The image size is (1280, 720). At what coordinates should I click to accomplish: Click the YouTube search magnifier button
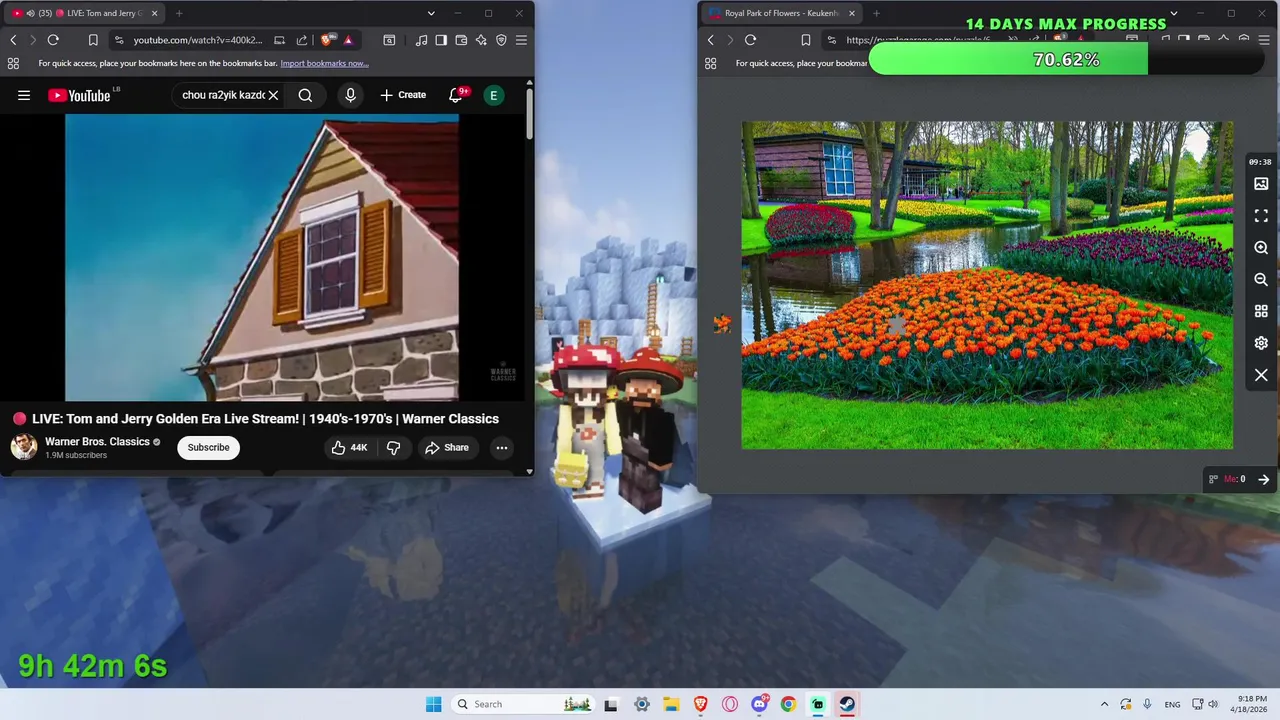pos(305,95)
